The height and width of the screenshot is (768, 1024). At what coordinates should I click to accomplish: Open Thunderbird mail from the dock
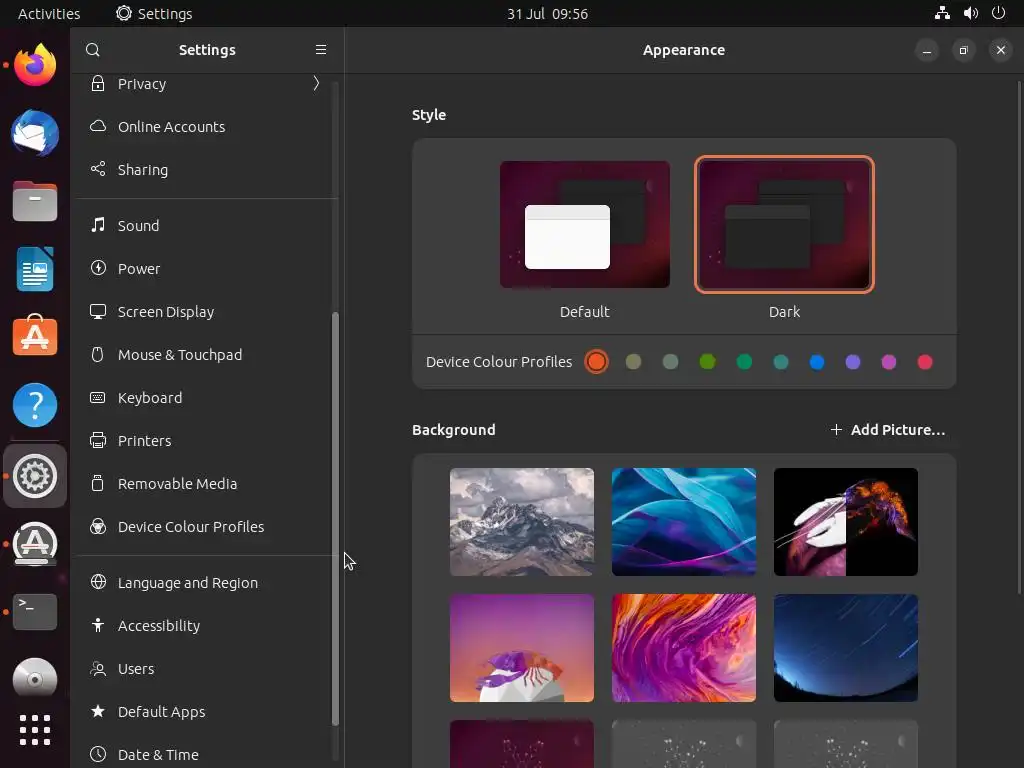click(35, 133)
